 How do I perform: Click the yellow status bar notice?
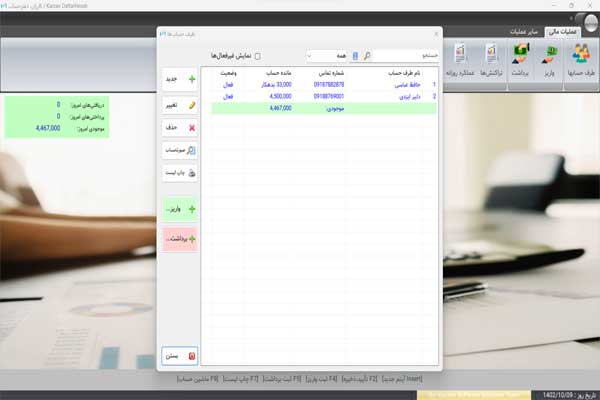tap(474, 395)
